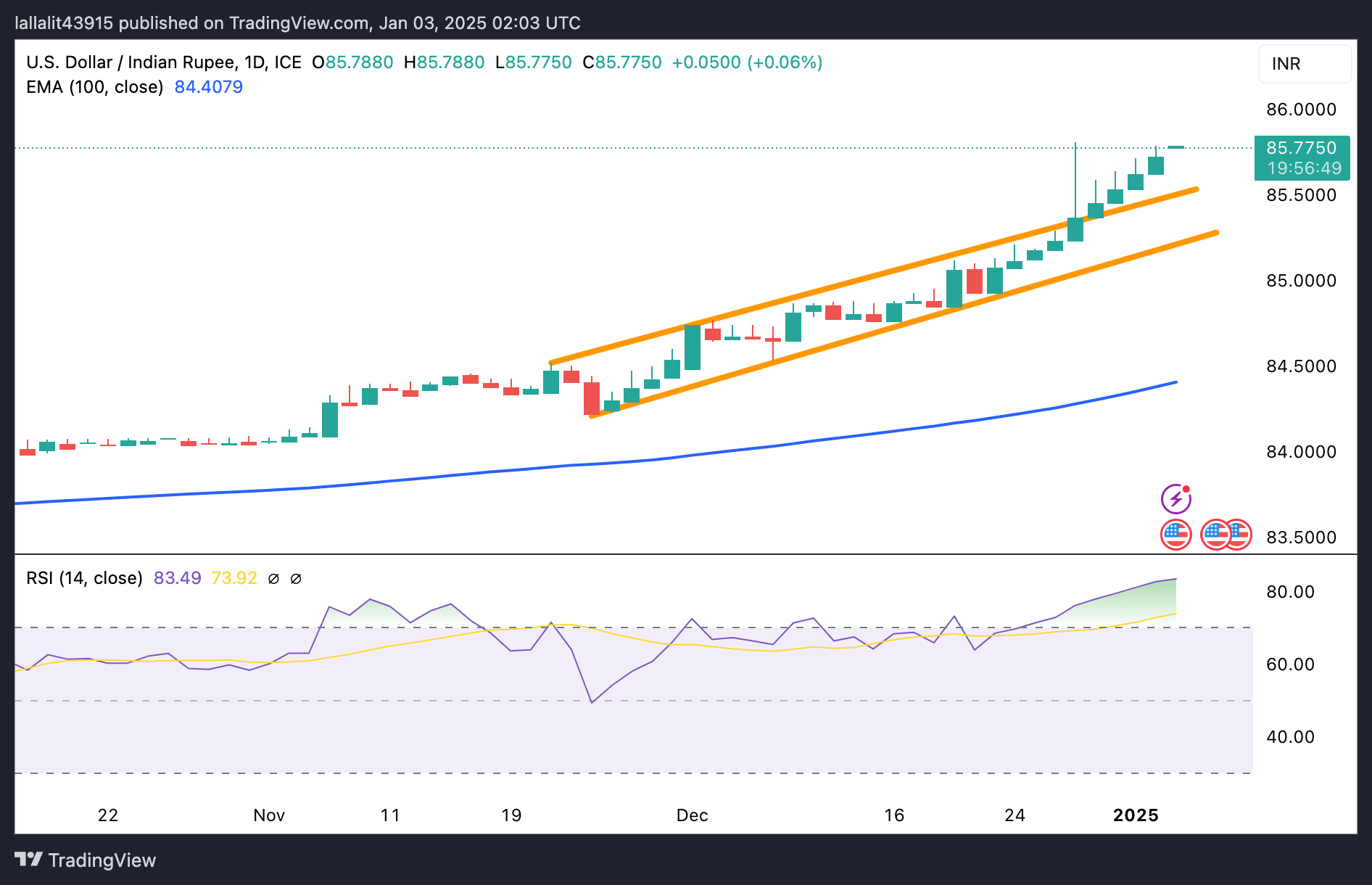1372x885 pixels.
Task: Click the Dec label on time axis
Action: point(692,815)
